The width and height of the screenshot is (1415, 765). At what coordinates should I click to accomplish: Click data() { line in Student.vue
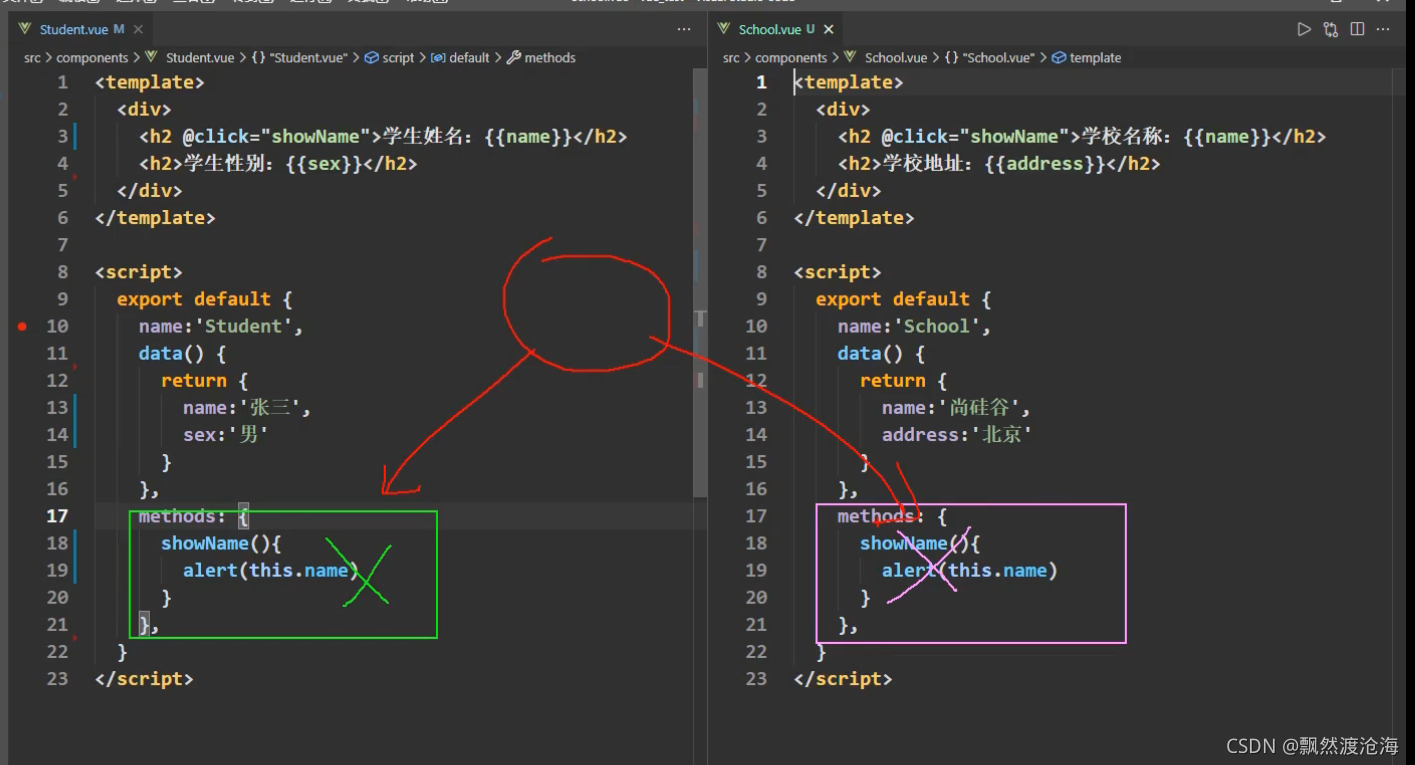[x=182, y=353]
